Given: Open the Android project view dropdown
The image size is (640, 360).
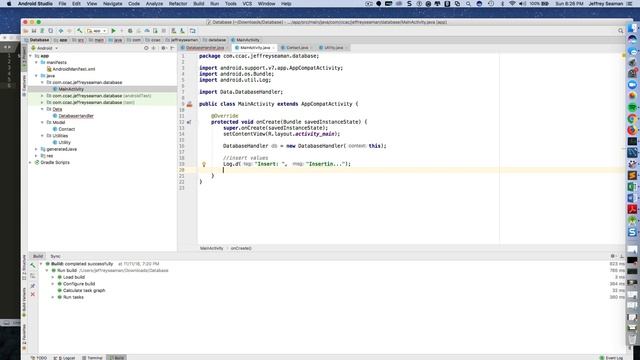Looking at the screenshot, I should (x=44, y=48).
